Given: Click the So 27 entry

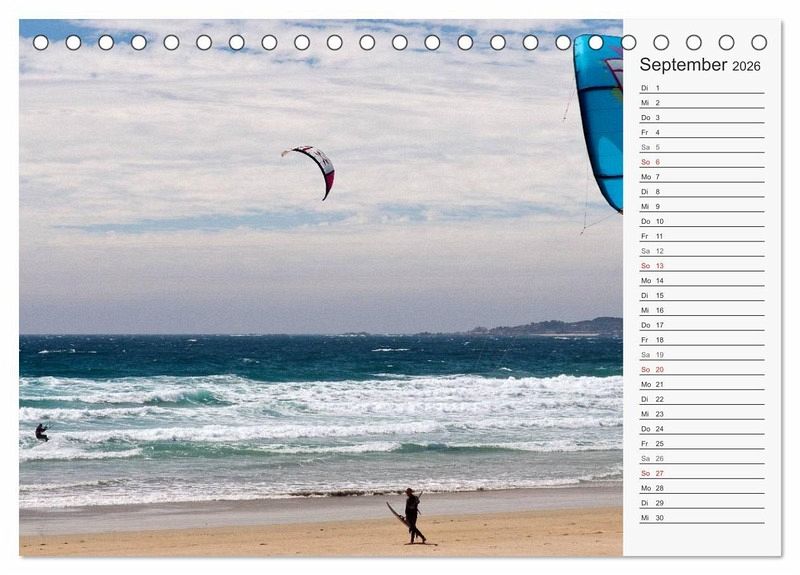Looking at the screenshot, I should coord(701,473).
